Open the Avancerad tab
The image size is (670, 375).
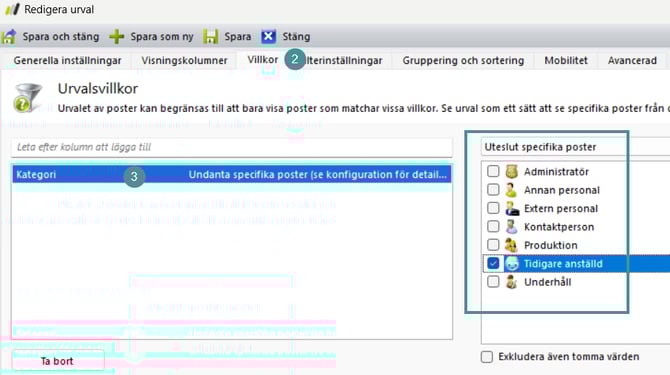[x=632, y=60]
